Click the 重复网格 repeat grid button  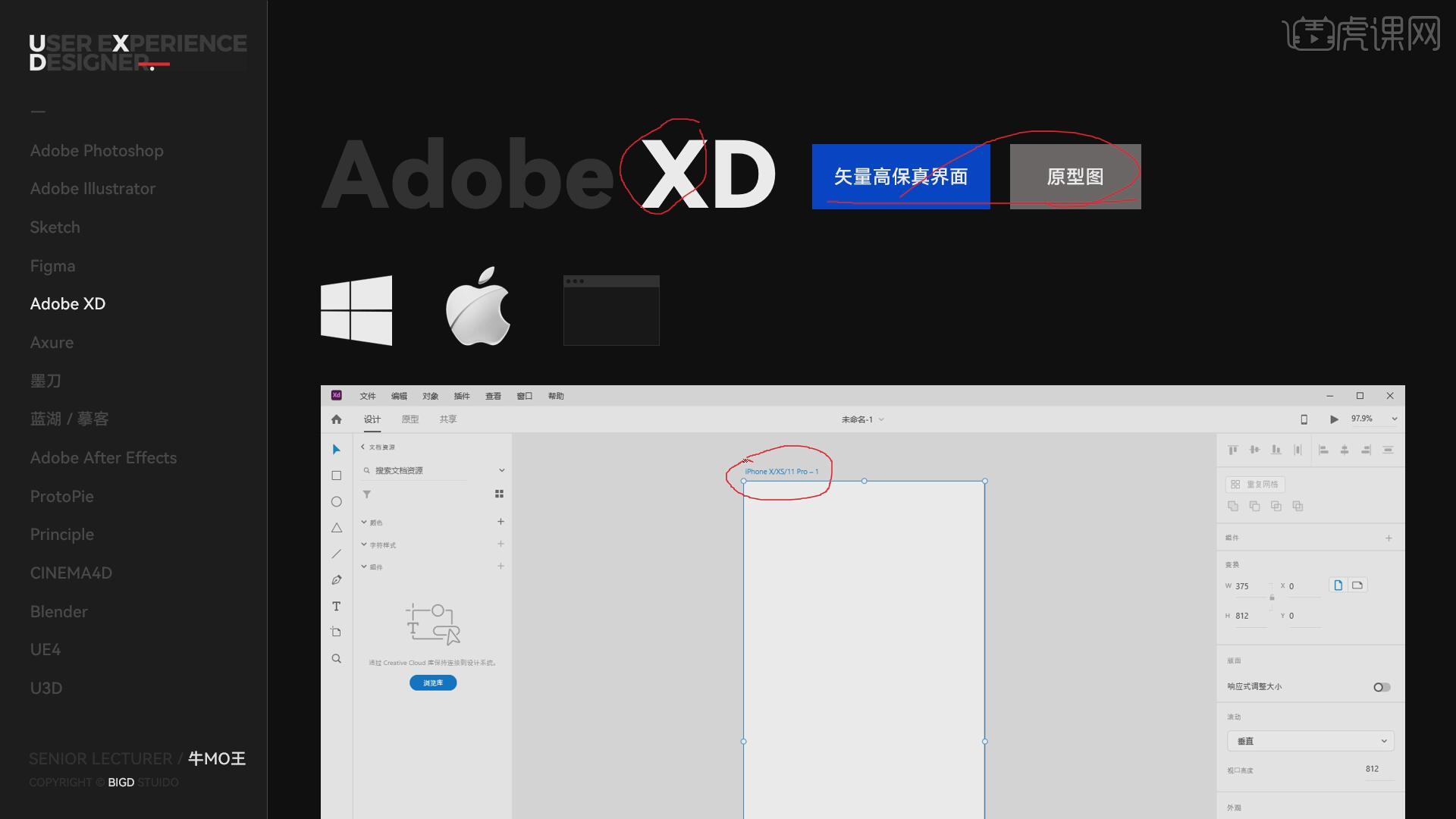click(x=1255, y=484)
